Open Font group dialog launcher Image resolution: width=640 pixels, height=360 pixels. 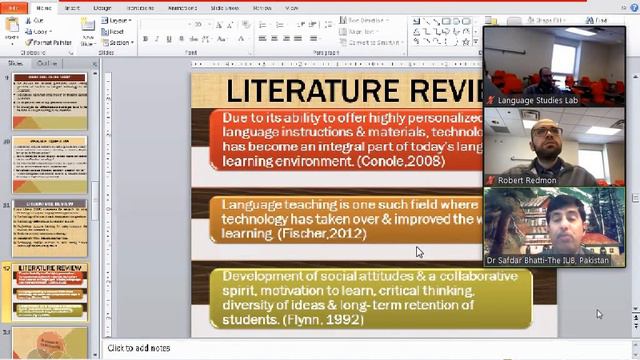(250, 53)
